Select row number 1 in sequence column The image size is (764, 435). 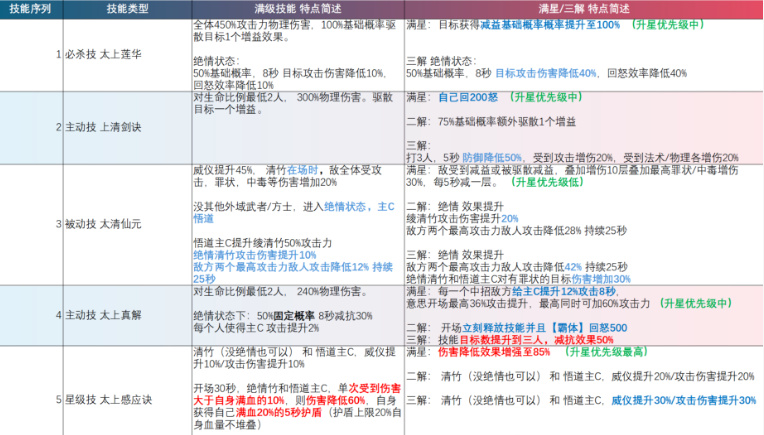coord(58,51)
